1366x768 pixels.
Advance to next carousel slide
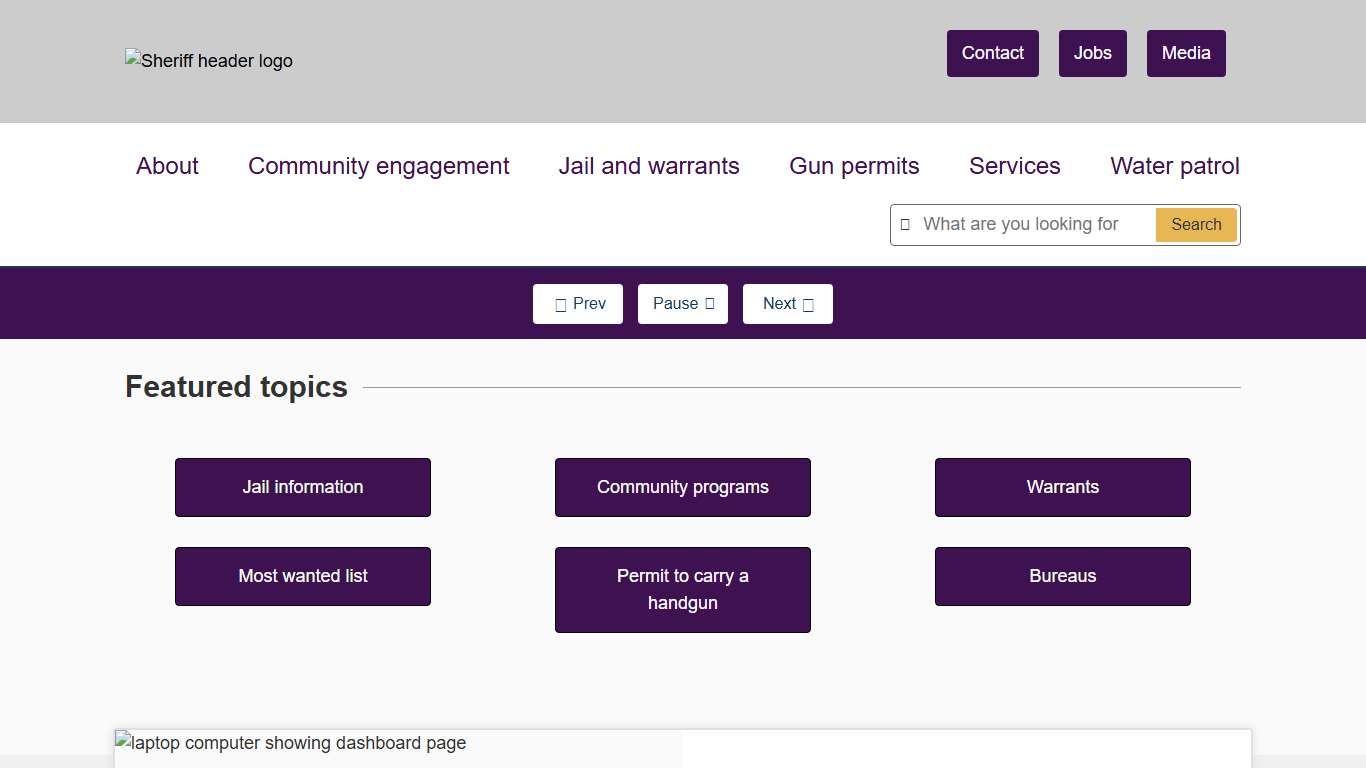pyautogui.click(x=788, y=304)
